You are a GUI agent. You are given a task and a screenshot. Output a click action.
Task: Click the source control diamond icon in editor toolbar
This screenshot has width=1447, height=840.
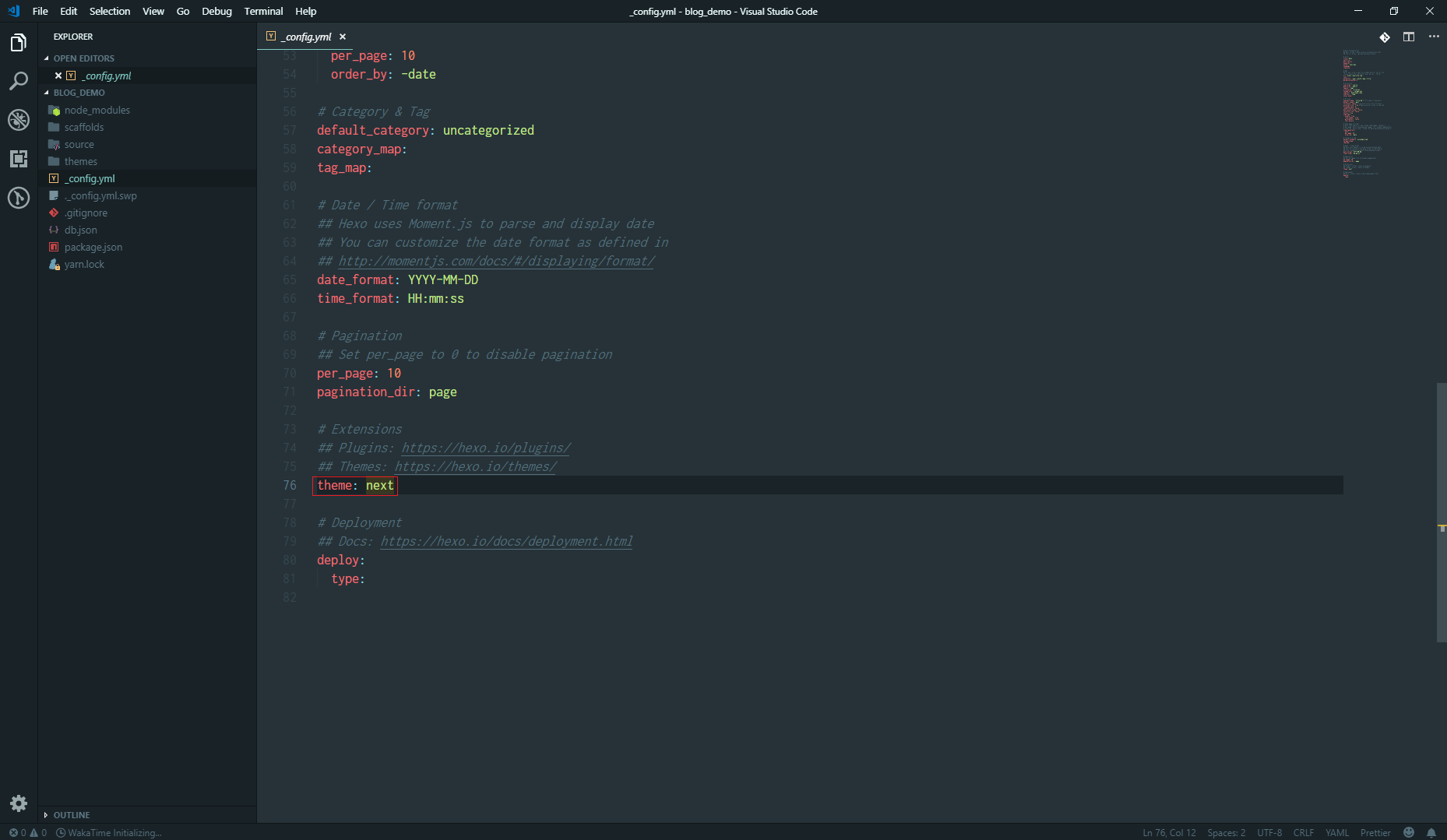click(1385, 37)
